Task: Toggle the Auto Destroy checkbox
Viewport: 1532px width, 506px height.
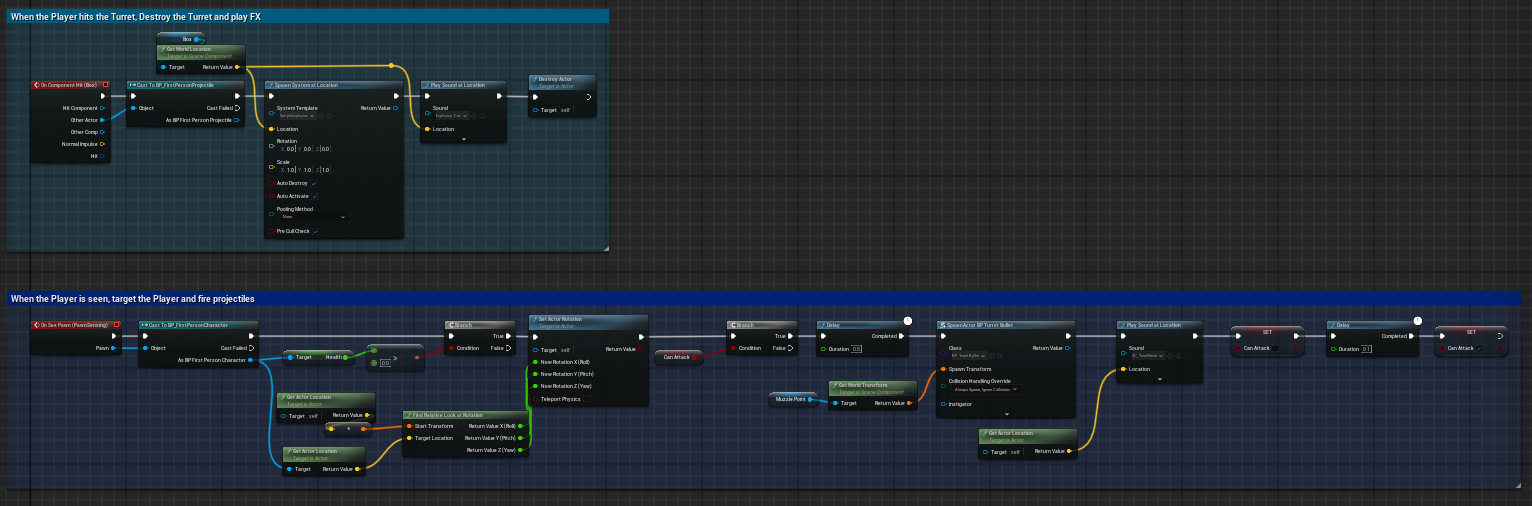Action: tap(314, 183)
